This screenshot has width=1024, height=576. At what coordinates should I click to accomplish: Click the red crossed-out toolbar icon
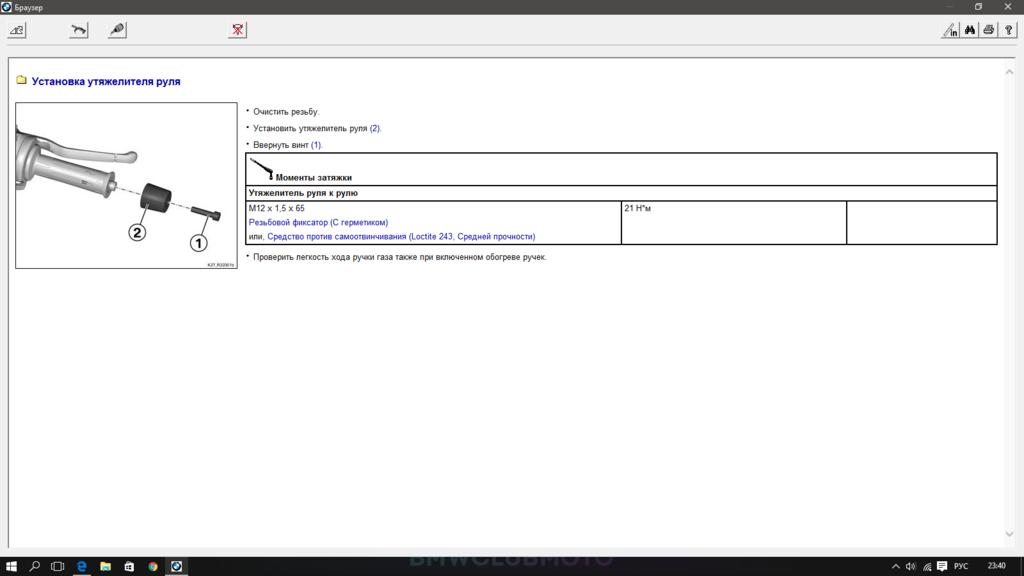237,30
